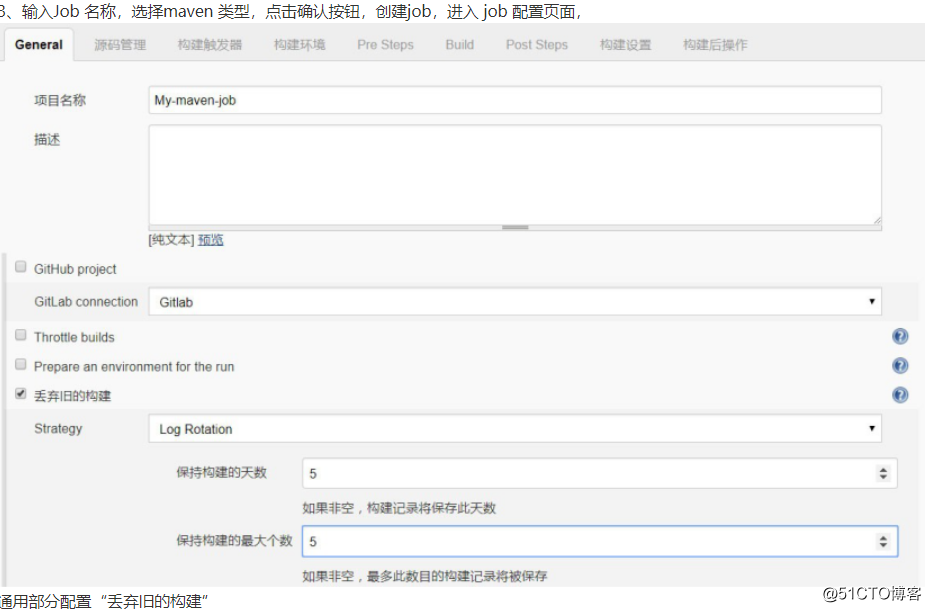The image size is (931, 612).
Task: Go to the 构建环境 tab
Action: 299,45
